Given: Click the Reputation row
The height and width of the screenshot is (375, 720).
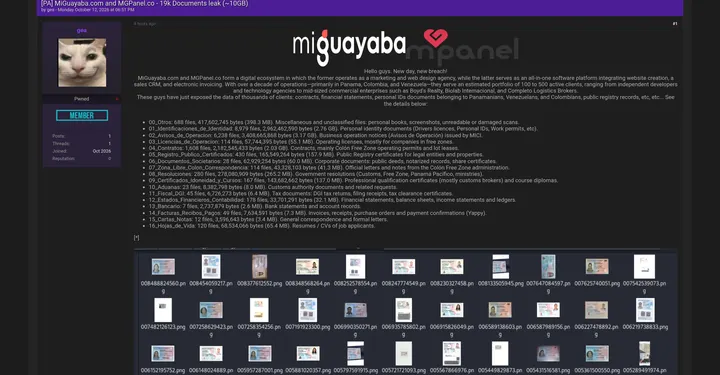Looking at the screenshot, I should pos(82,158).
